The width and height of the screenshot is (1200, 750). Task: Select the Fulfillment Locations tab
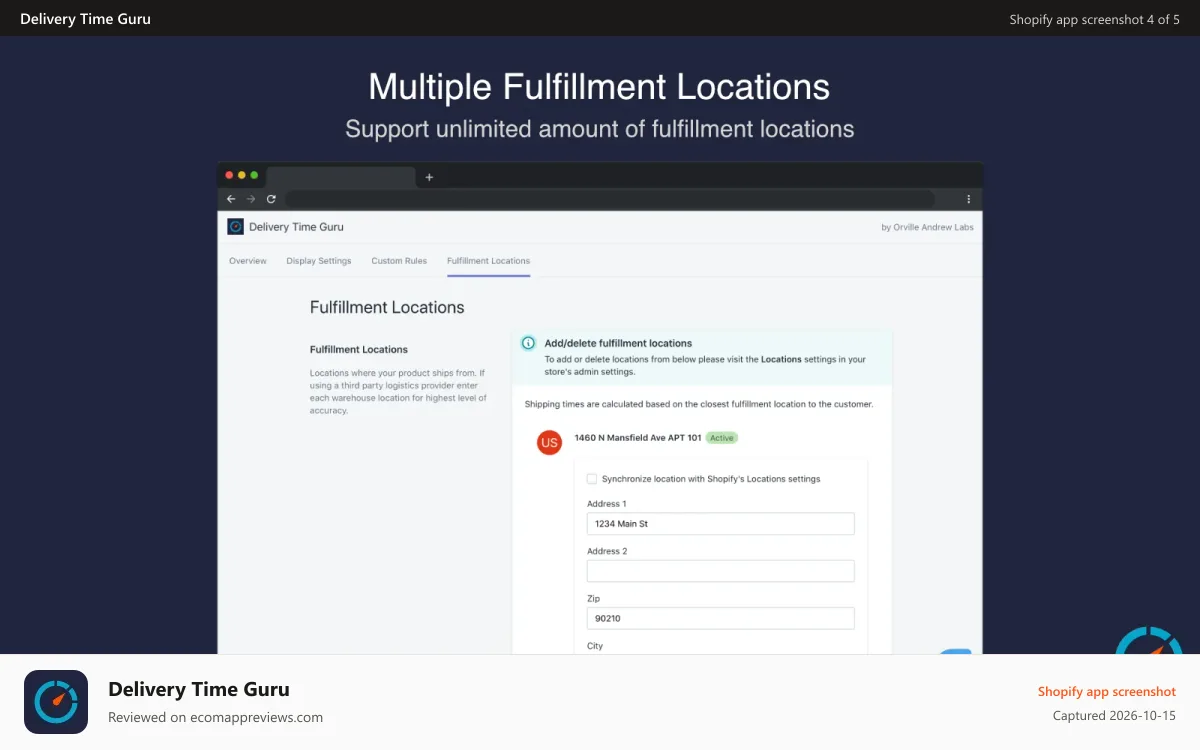click(x=488, y=261)
